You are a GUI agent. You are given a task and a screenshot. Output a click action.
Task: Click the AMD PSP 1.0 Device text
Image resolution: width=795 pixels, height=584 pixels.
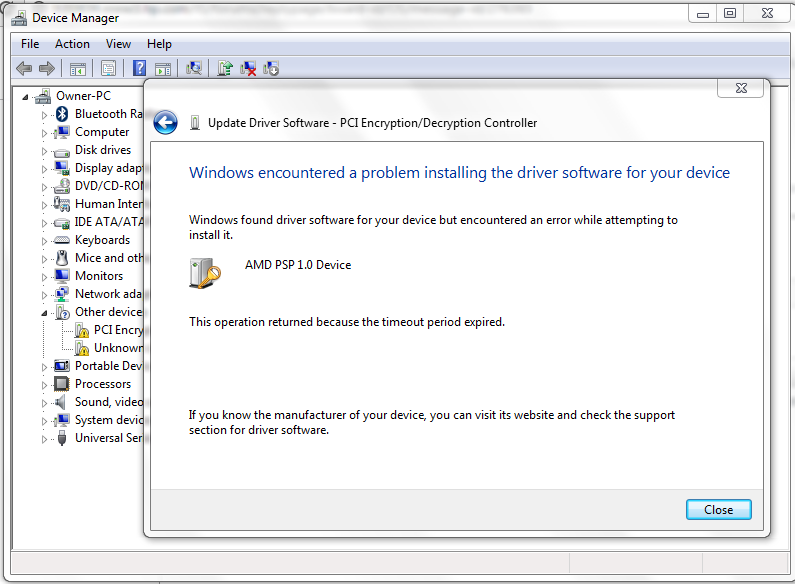[298, 265]
